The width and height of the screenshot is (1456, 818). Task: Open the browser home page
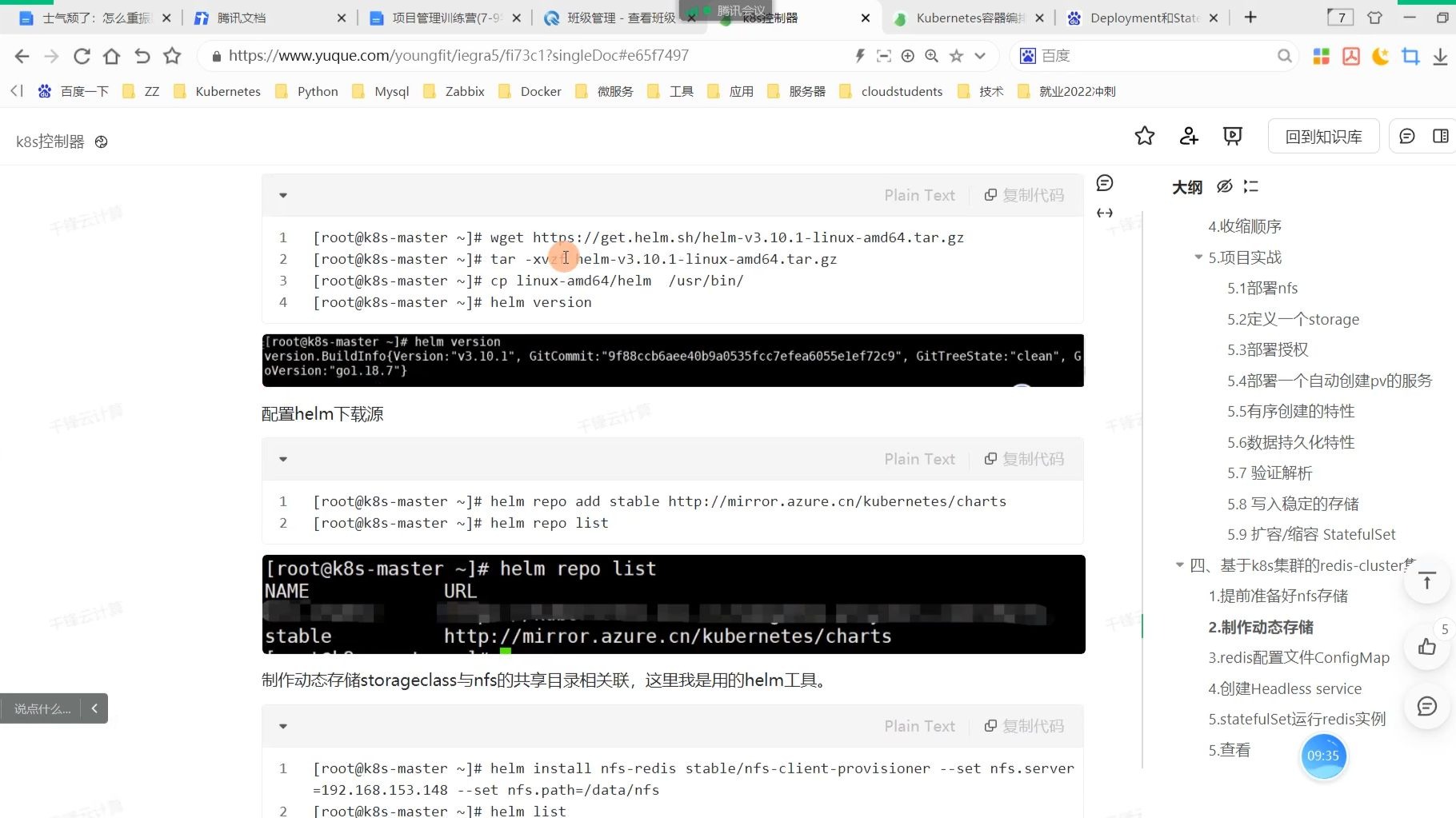[112, 56]
